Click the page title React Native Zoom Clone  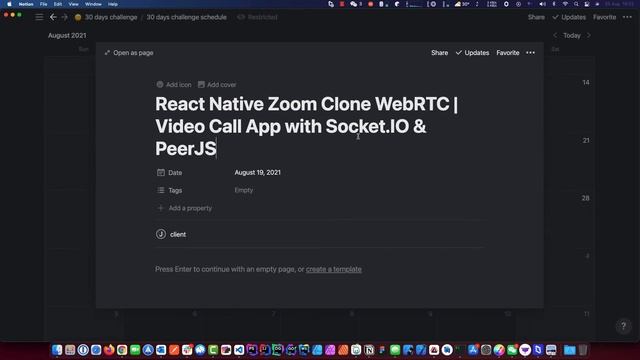point(307,126)
